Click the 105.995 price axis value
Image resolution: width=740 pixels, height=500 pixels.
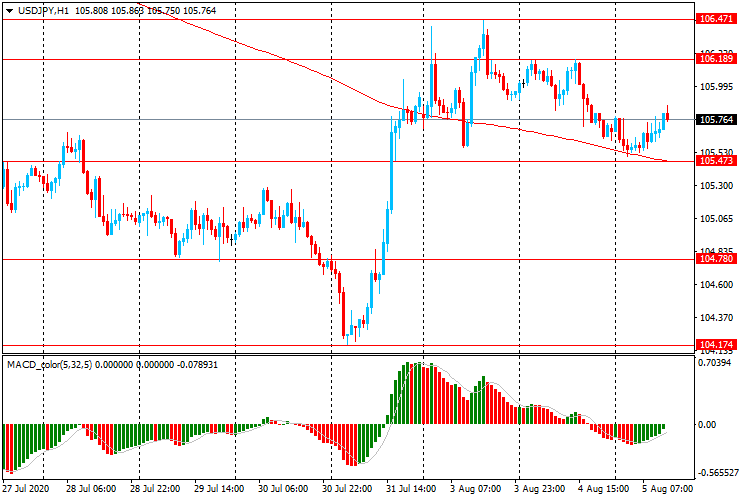coord(716,86)
